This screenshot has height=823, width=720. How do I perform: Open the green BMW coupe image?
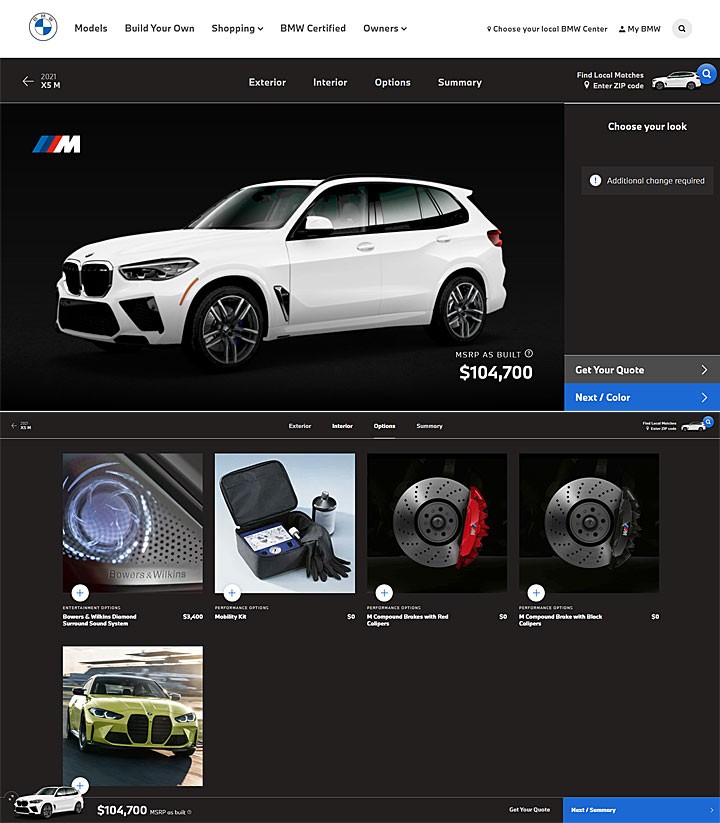pyautogui.click(x=133, y=716)
